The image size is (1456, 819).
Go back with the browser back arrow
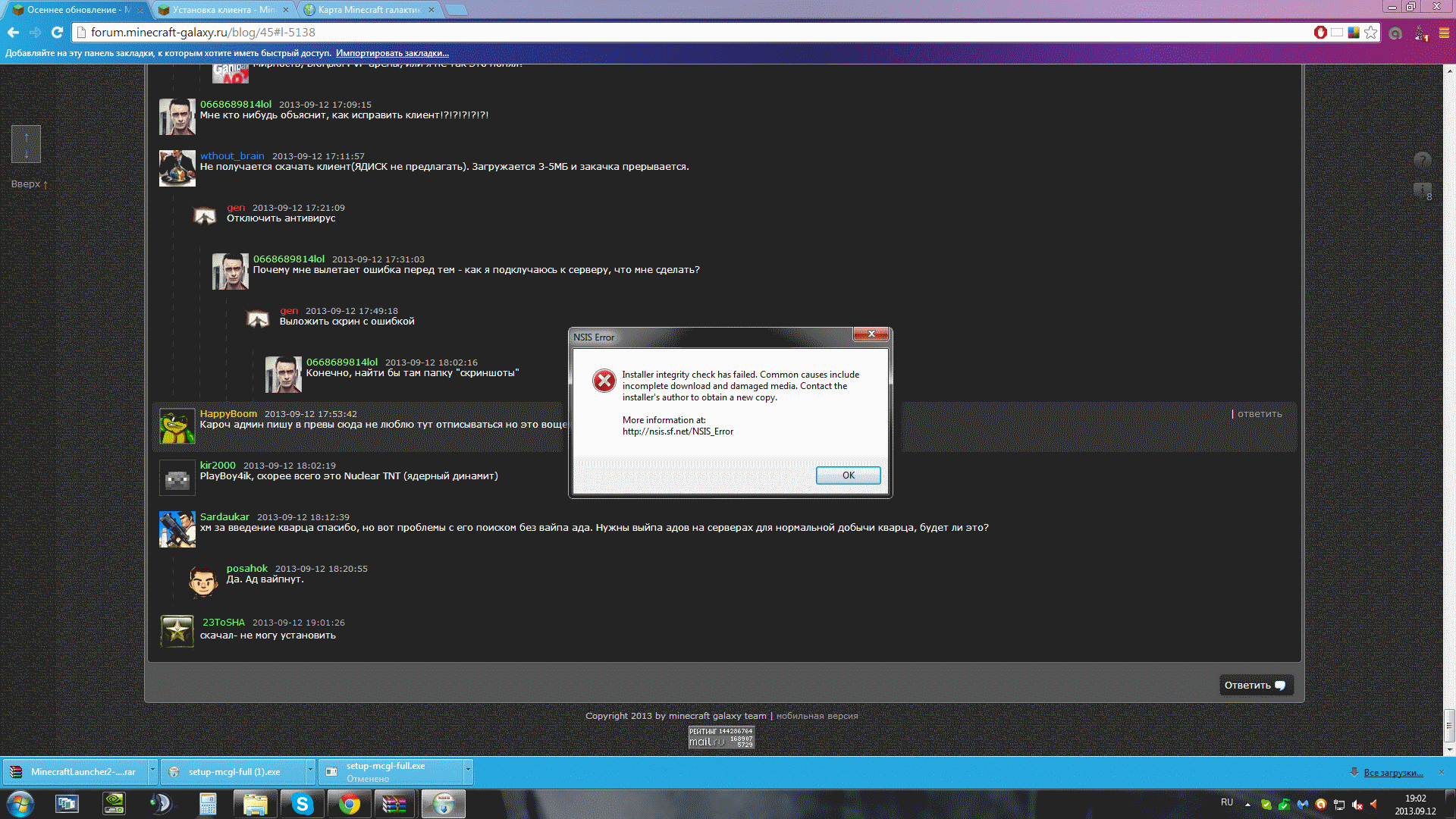click(13, 32)
